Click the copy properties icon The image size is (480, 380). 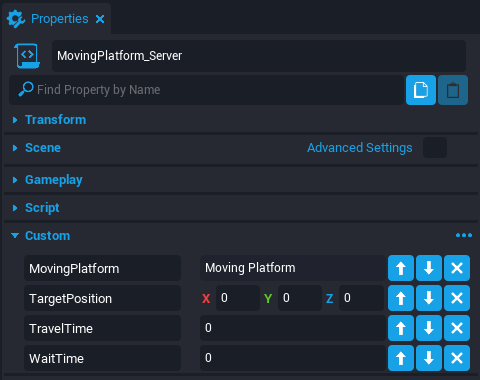[x=421, y=90]
